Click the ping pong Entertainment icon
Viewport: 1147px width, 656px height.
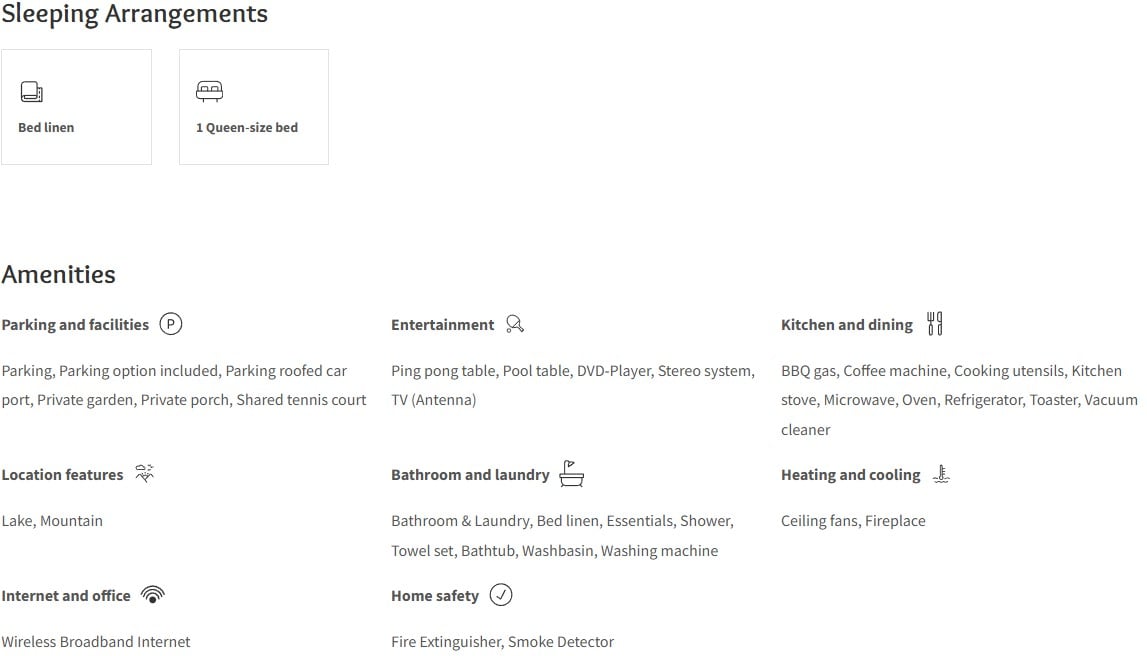[515, 324]
